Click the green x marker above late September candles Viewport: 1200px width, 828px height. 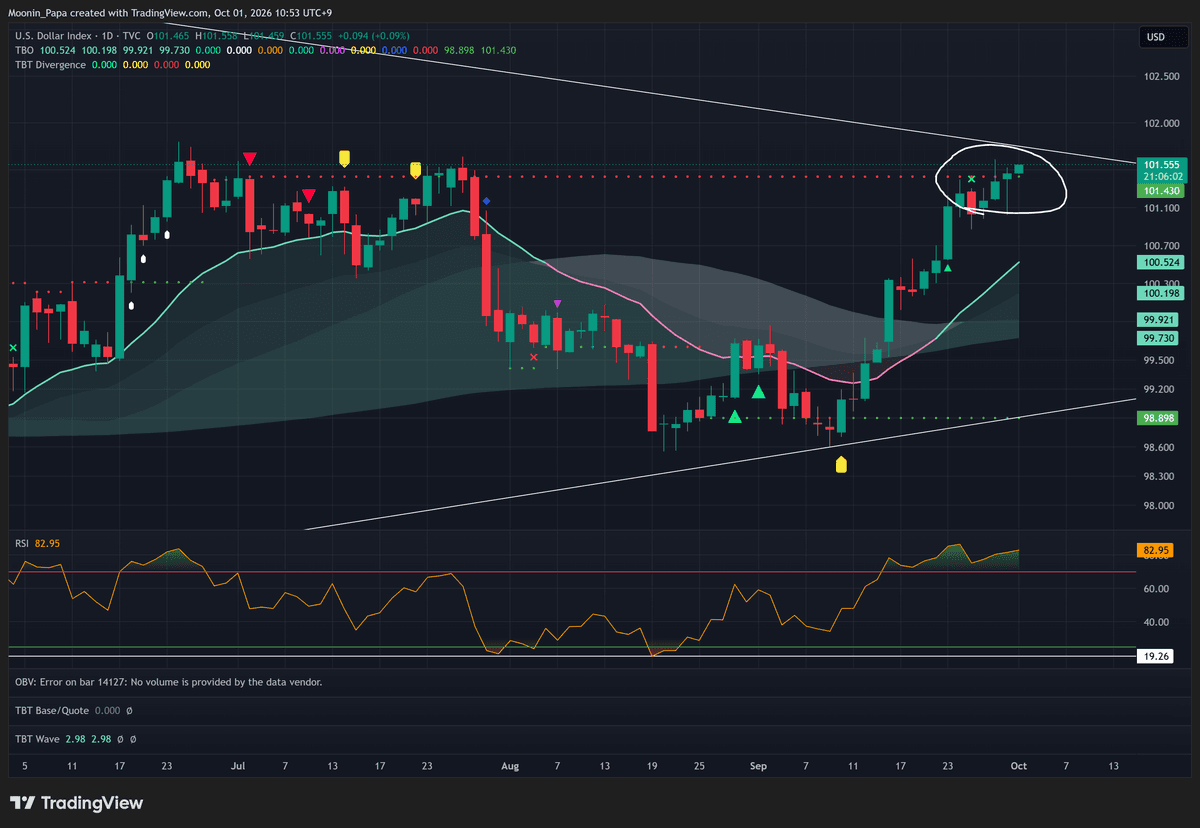971,179
